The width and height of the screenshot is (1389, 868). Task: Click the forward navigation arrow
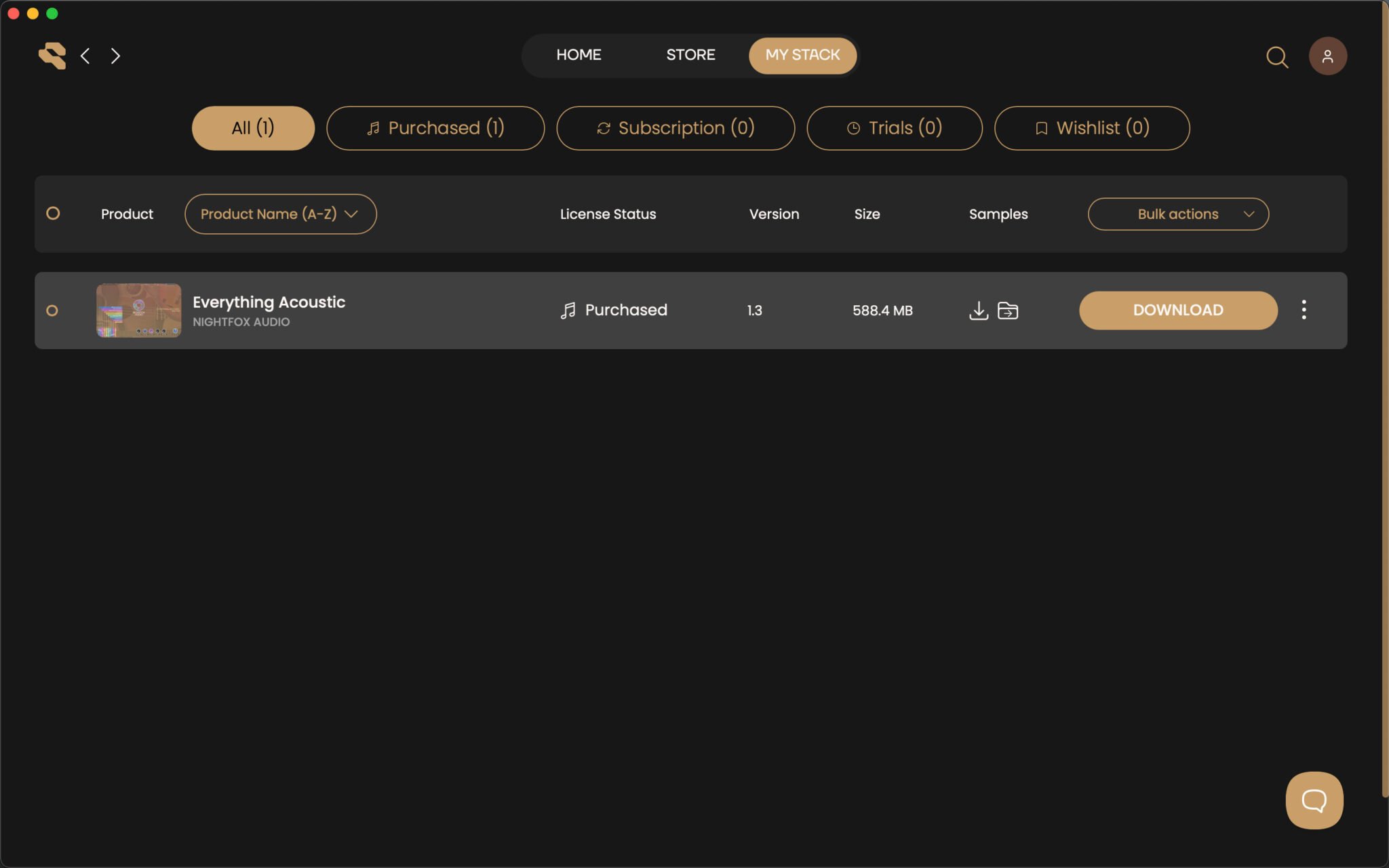[x=115, y=56]
